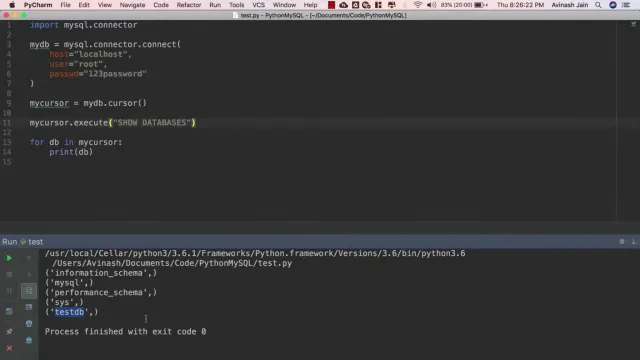Open the Navigate menu
640x360 pixels.
click(x=132, y=5)
